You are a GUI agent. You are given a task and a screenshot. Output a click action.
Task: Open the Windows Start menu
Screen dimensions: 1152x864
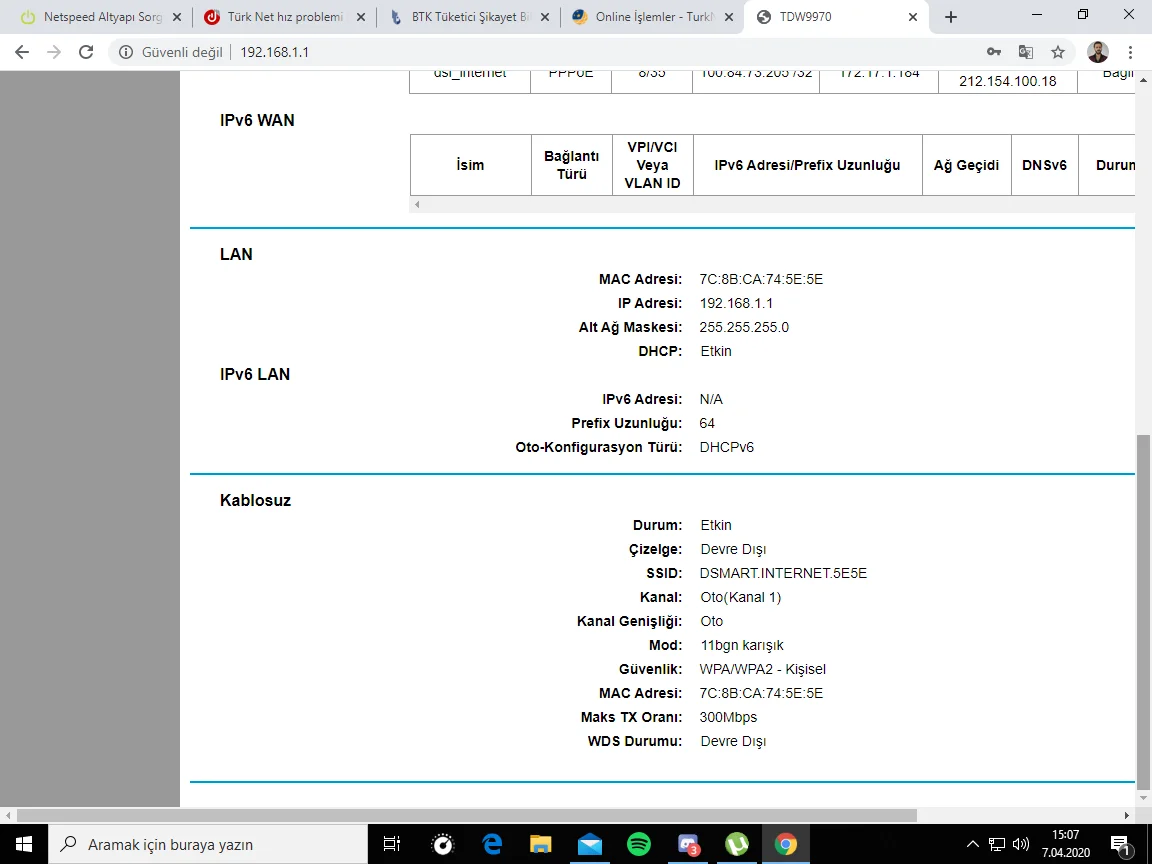coord(24,844)
